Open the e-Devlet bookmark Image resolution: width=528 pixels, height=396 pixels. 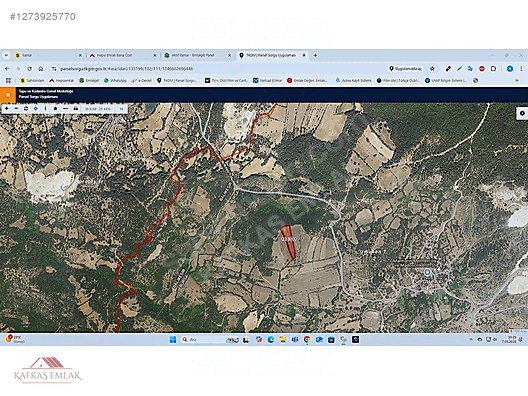click(x=142, y=80)
